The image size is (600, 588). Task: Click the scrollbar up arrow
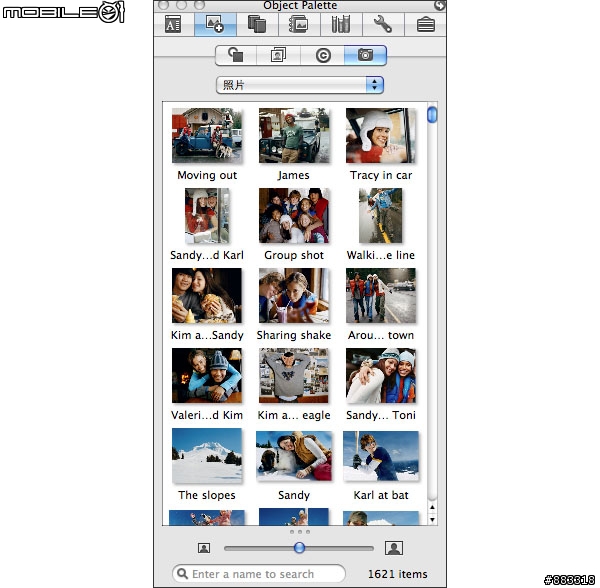(432, 507)
